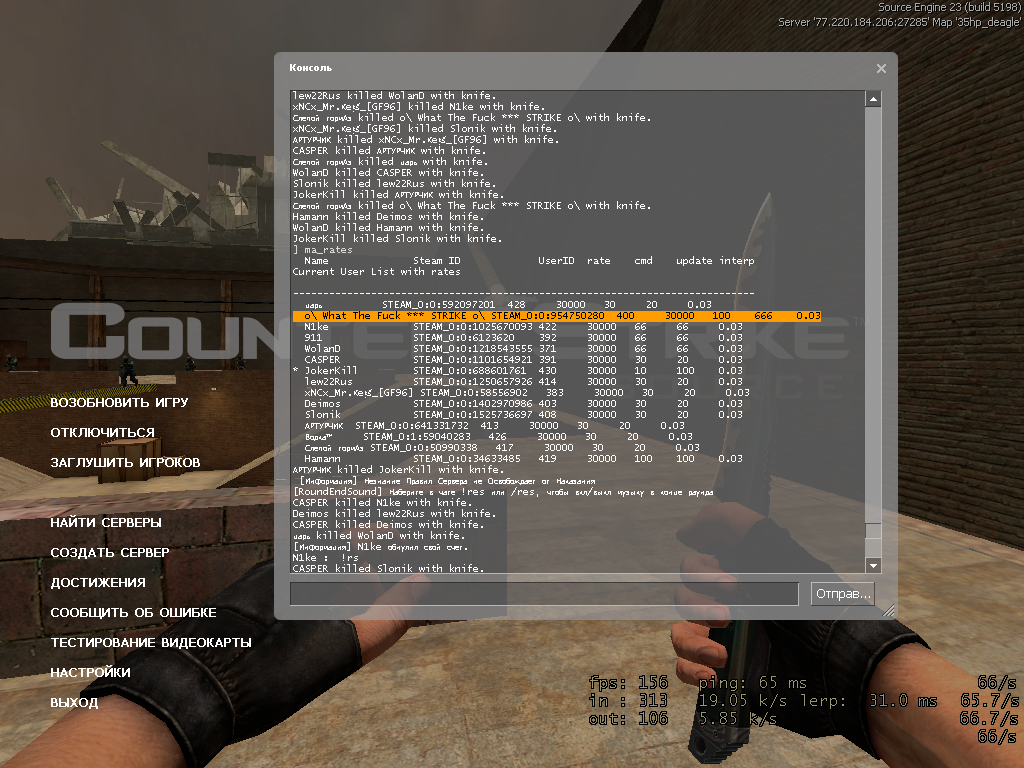
Task: Click the CASPER STEAM_0:0:1101654921 rates row
Action: coord(523,359)
